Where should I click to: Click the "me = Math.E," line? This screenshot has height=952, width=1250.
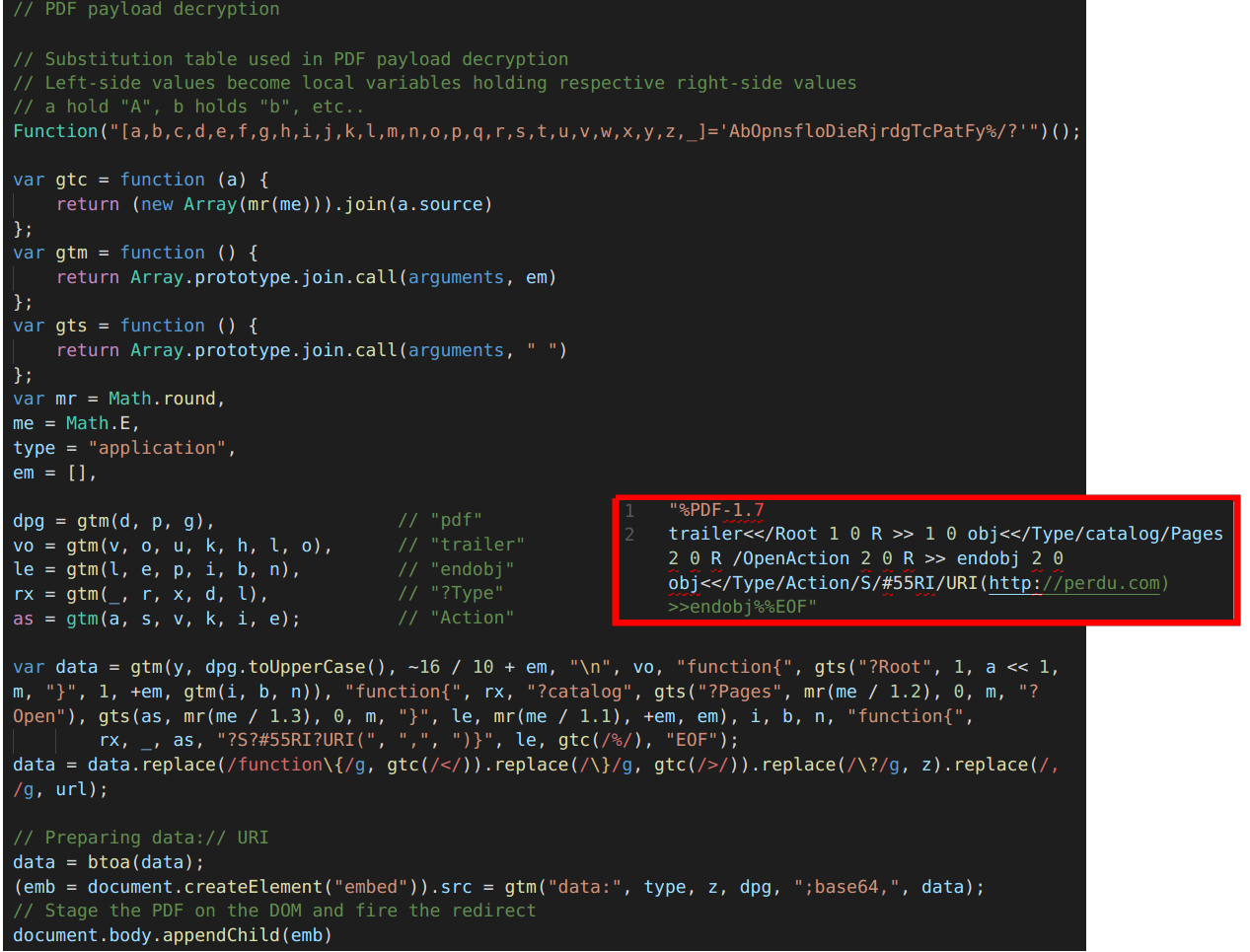76,423
